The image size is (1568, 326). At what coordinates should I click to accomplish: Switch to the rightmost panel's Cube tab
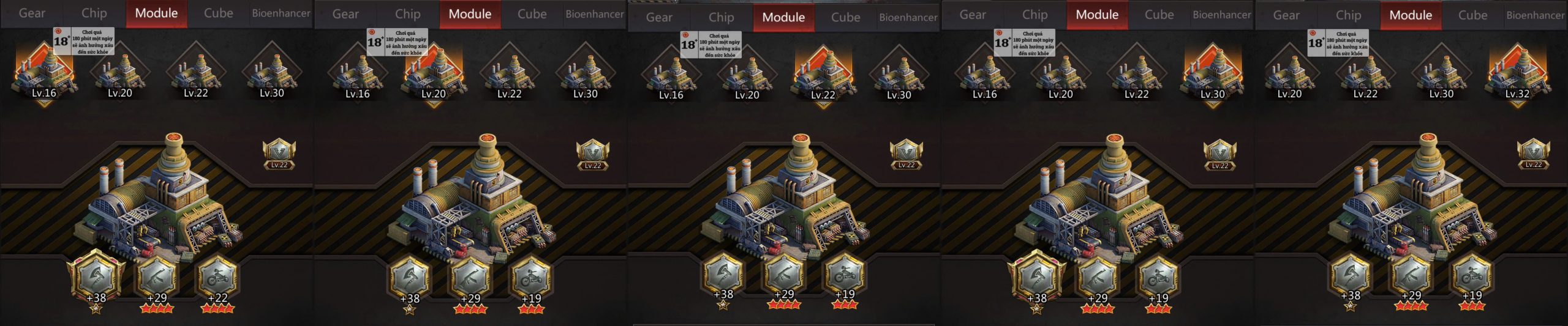tap(1472, 15)
